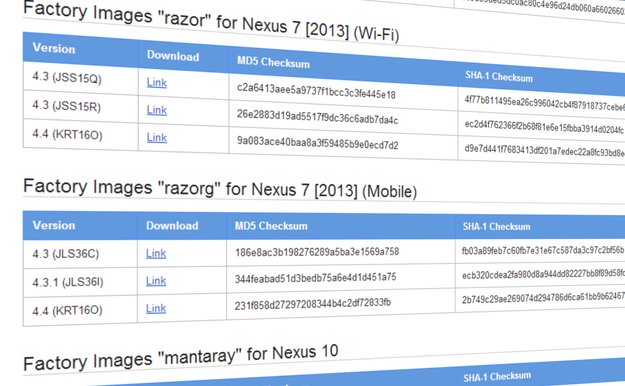The height and width of the screenshot is (386, 625).
Task: Open the download Link for 4.3 (JLS36C)
Action: click(x=156, y=253)
